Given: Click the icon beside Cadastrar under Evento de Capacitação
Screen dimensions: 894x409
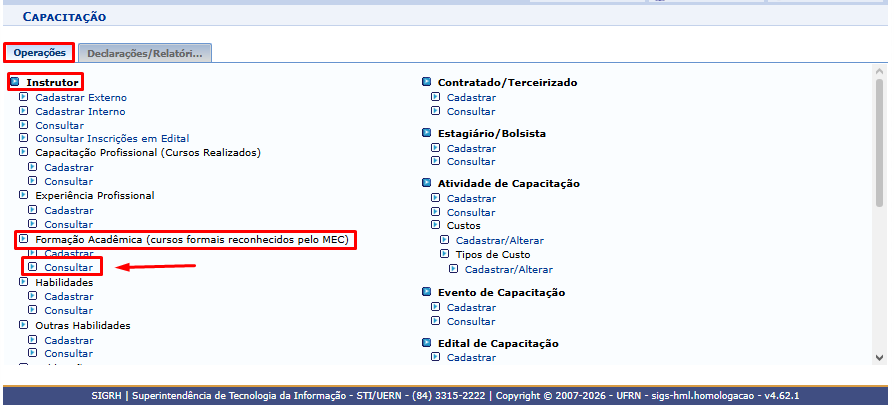Looking at the screenshot, I should 435,307.
